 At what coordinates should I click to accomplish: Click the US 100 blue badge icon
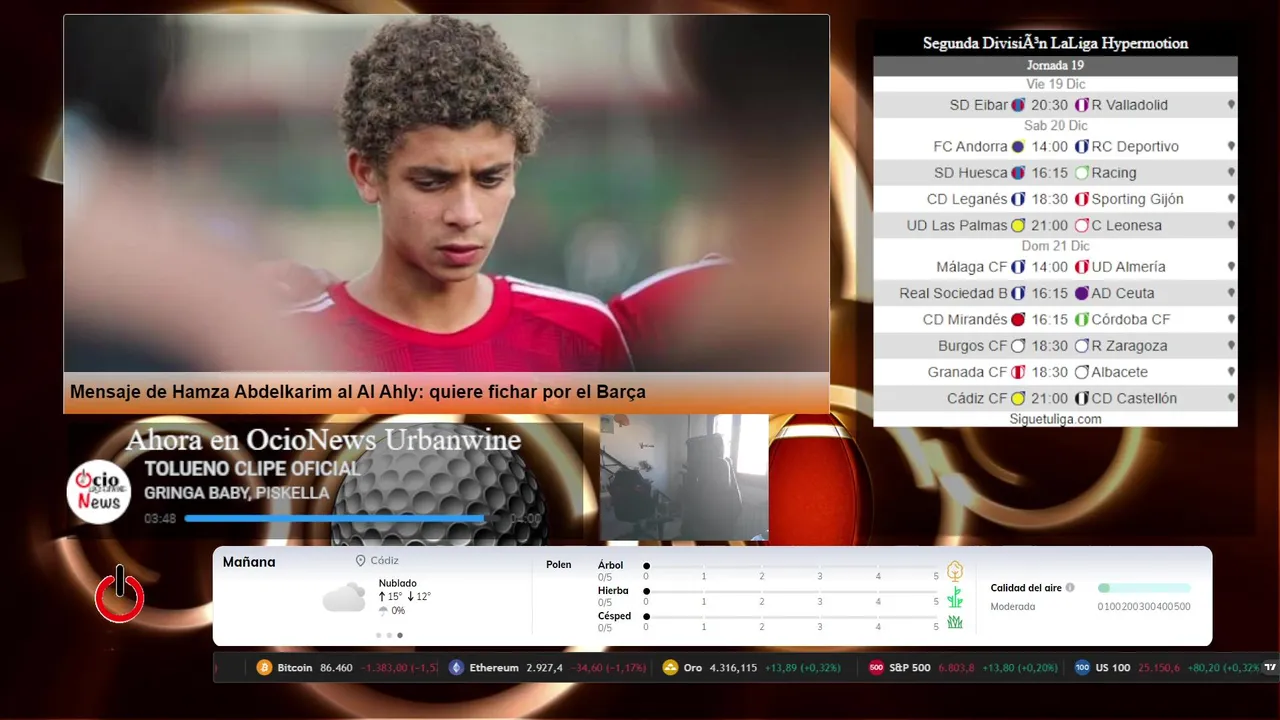coord(1082,667)
